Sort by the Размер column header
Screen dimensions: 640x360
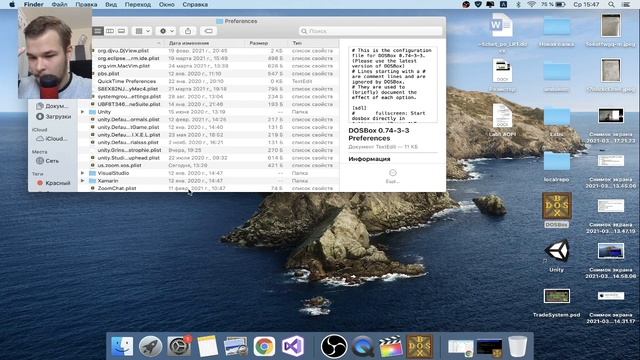[x=259, y=43]
